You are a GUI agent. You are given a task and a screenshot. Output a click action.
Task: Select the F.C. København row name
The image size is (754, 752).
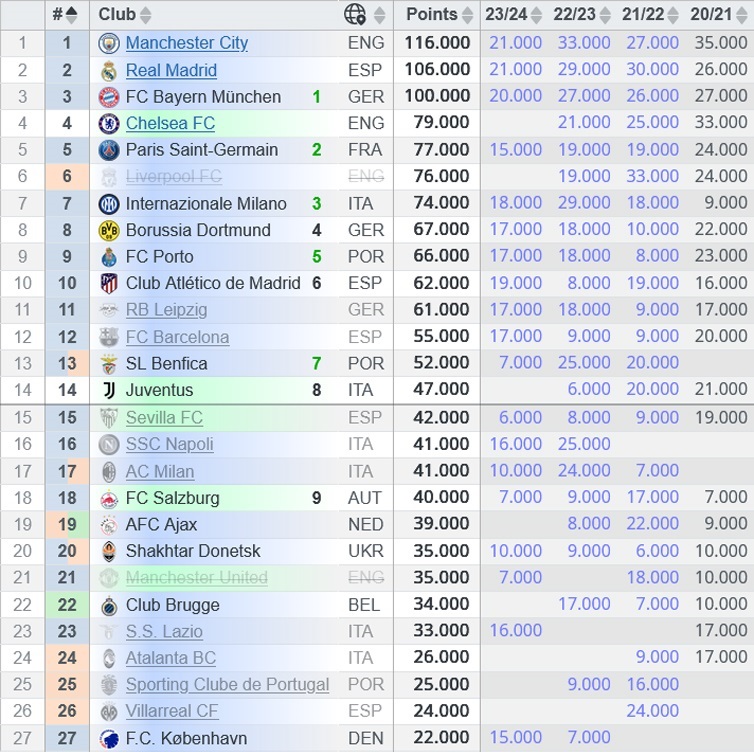click(186, 739)
